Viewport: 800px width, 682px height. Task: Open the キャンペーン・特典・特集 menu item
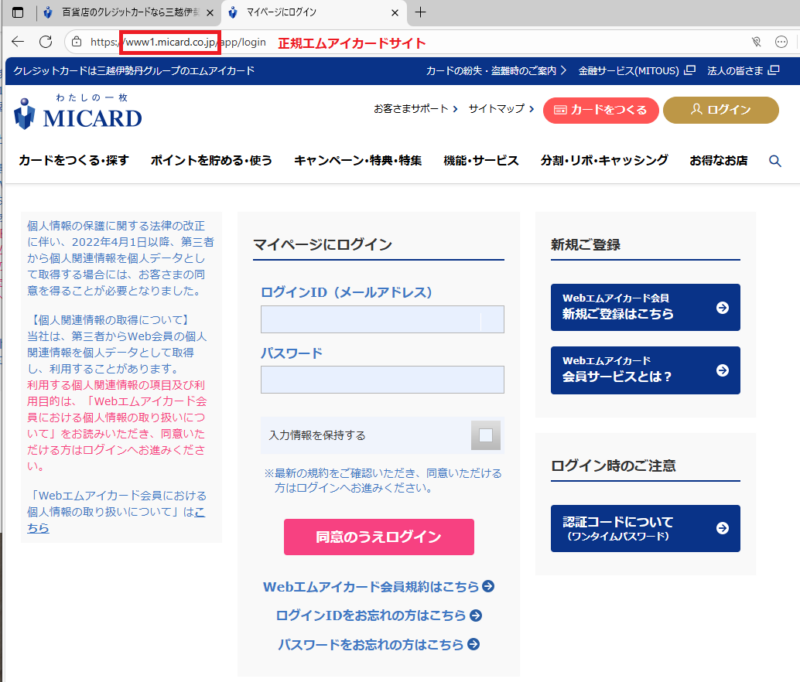(x=358, y=161)
